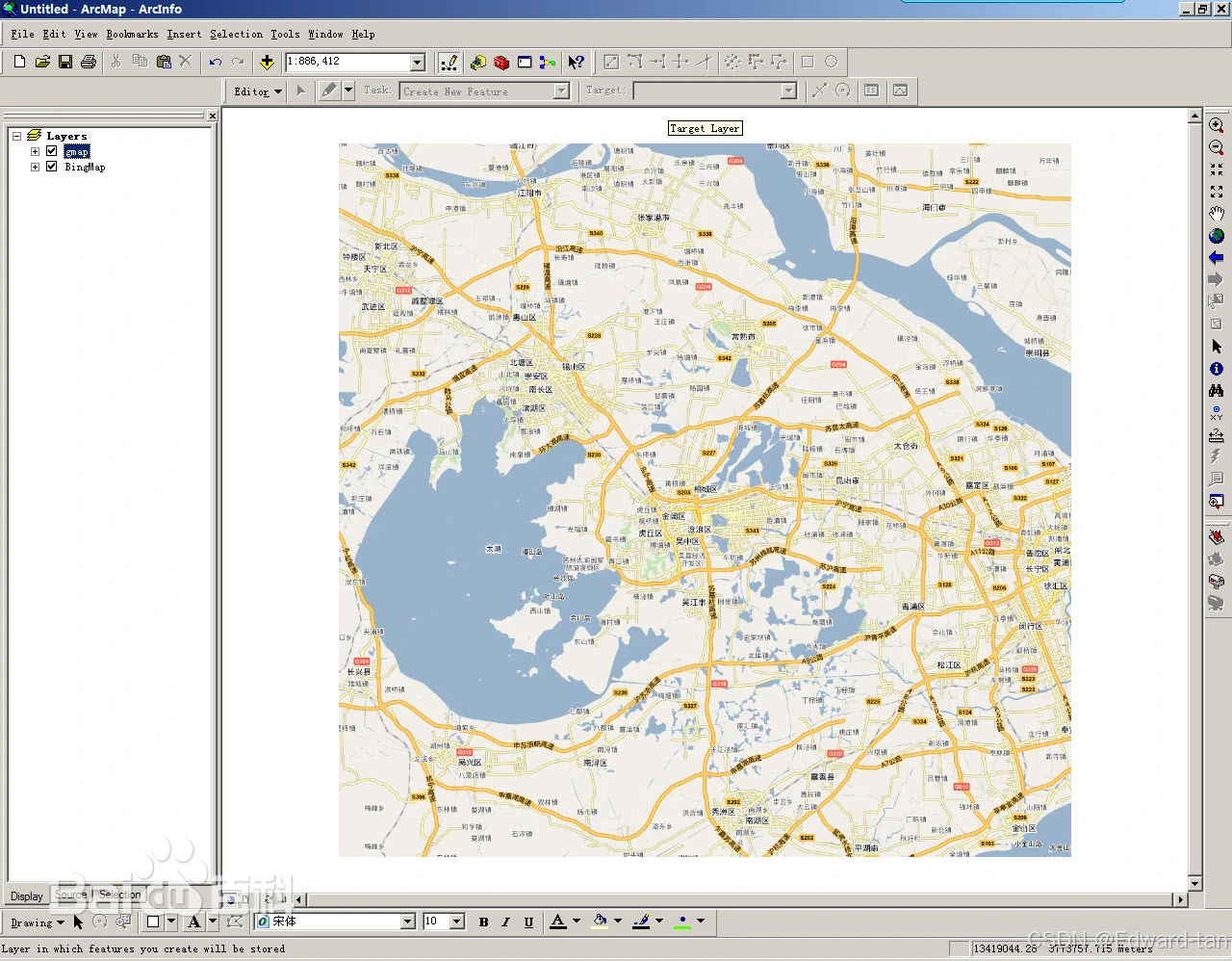1232x961 pixels.
Task: Open the ArcCatalog window
Action: click(x=478, y=62)
